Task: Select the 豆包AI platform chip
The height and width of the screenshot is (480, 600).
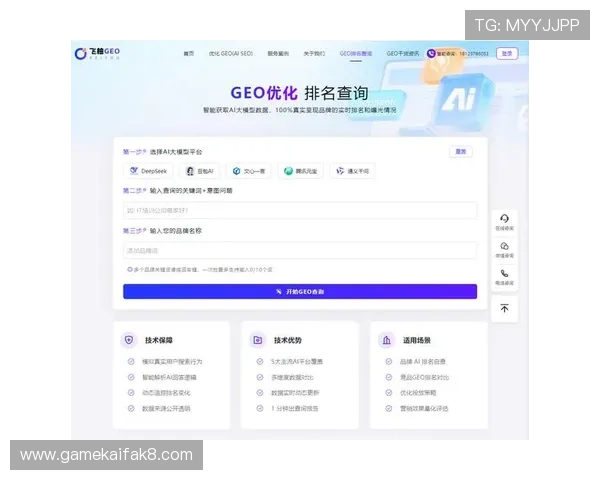Action: (199, 171)
